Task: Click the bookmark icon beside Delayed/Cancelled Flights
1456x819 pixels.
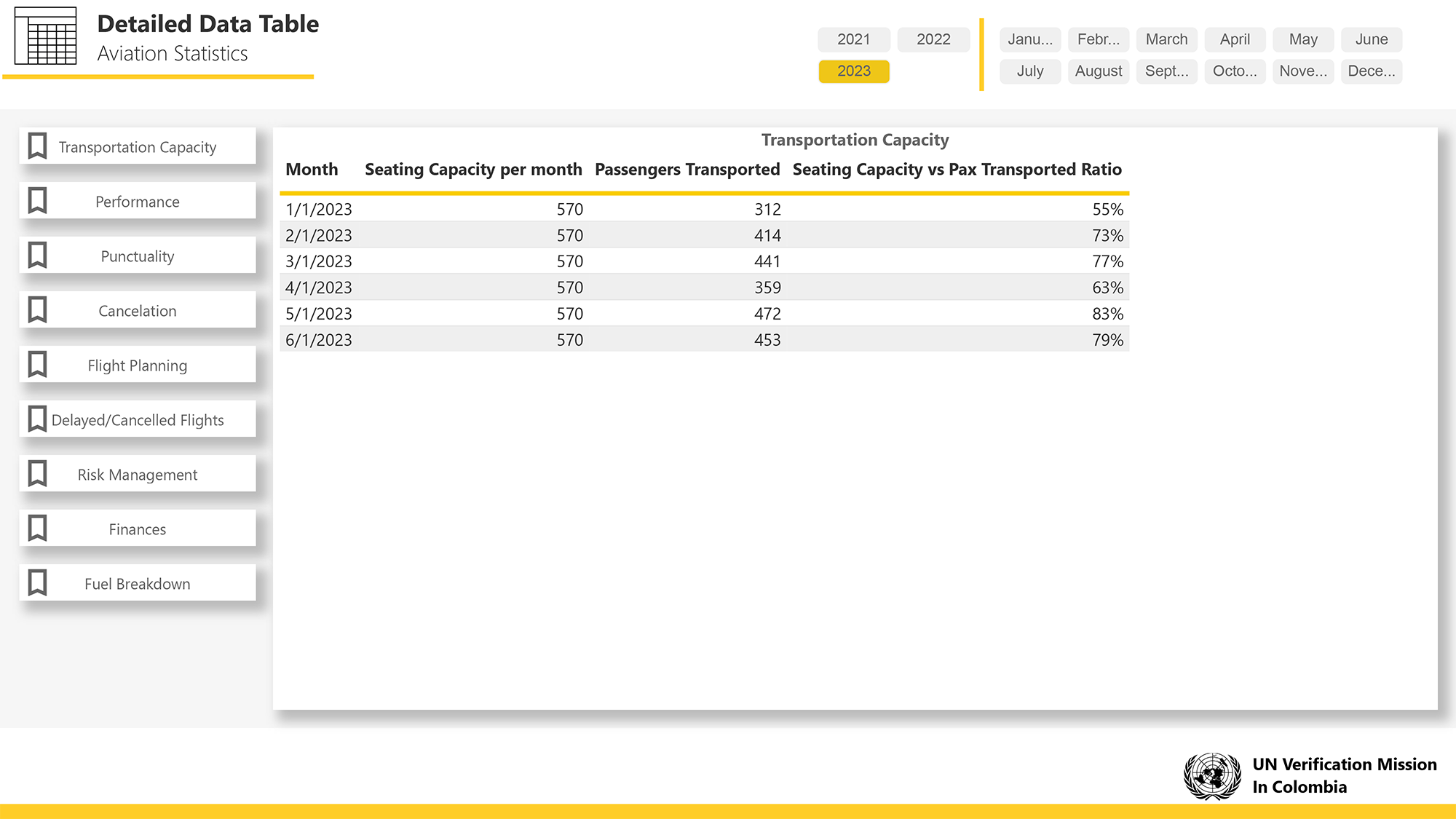Action: coord(37,419)
